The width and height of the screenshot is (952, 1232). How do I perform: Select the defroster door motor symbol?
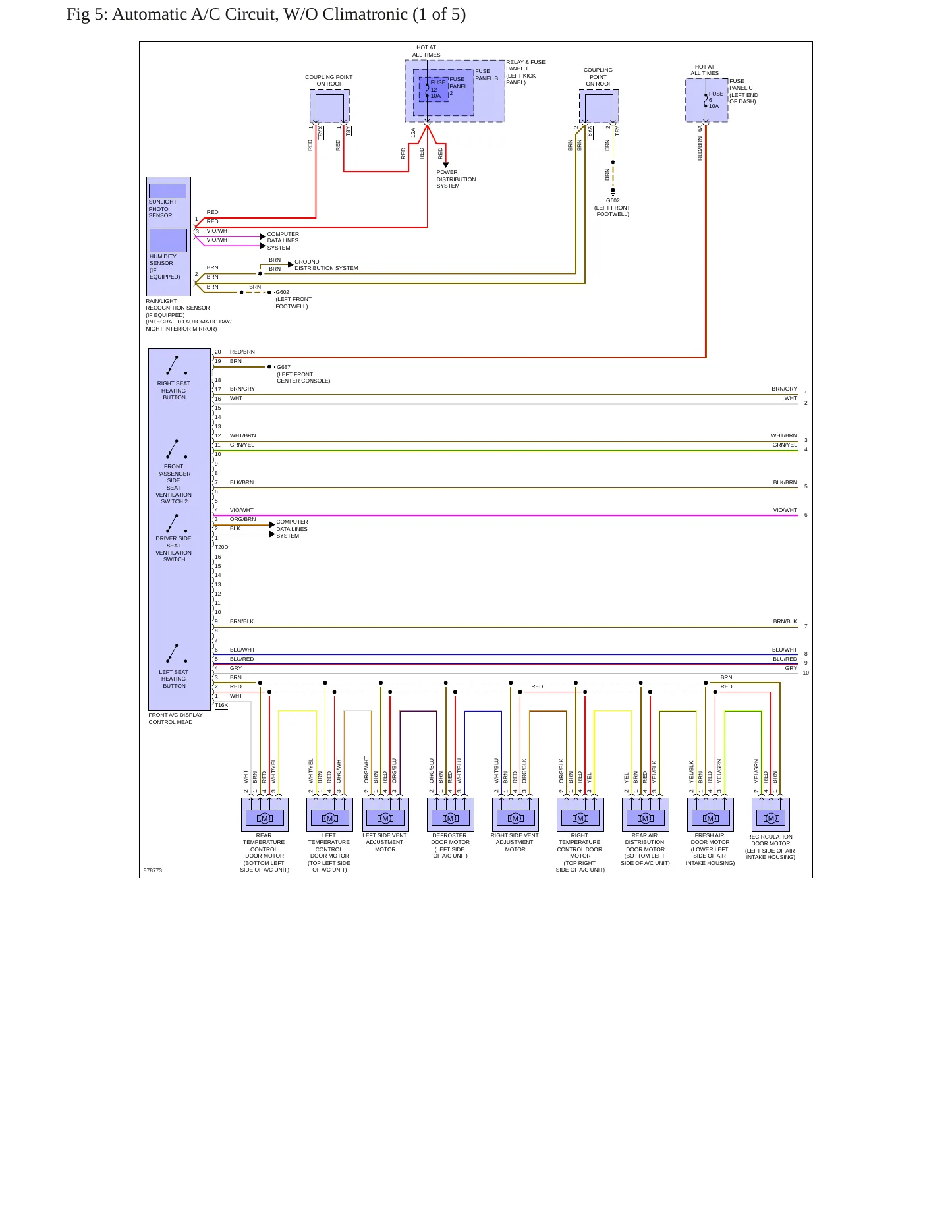click(x=451, y=818)
